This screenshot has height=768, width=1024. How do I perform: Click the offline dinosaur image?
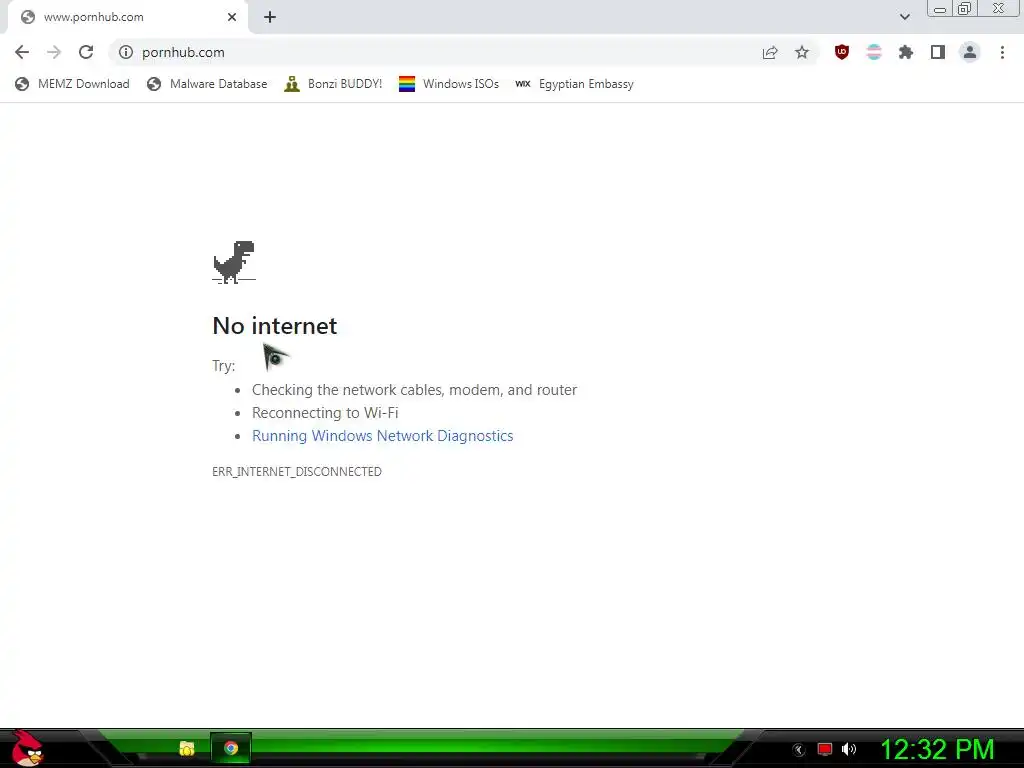click(234, 262)
